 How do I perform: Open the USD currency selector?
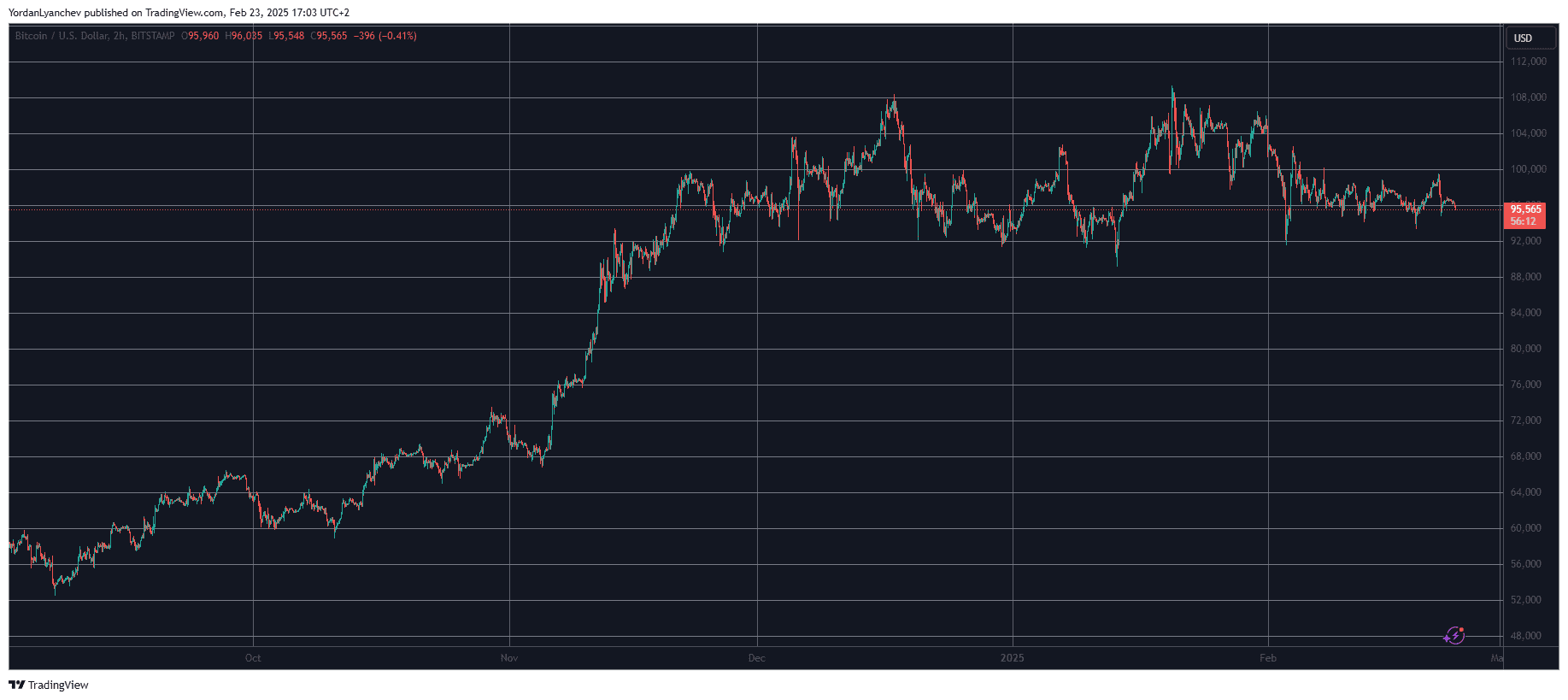[1530, 38]
